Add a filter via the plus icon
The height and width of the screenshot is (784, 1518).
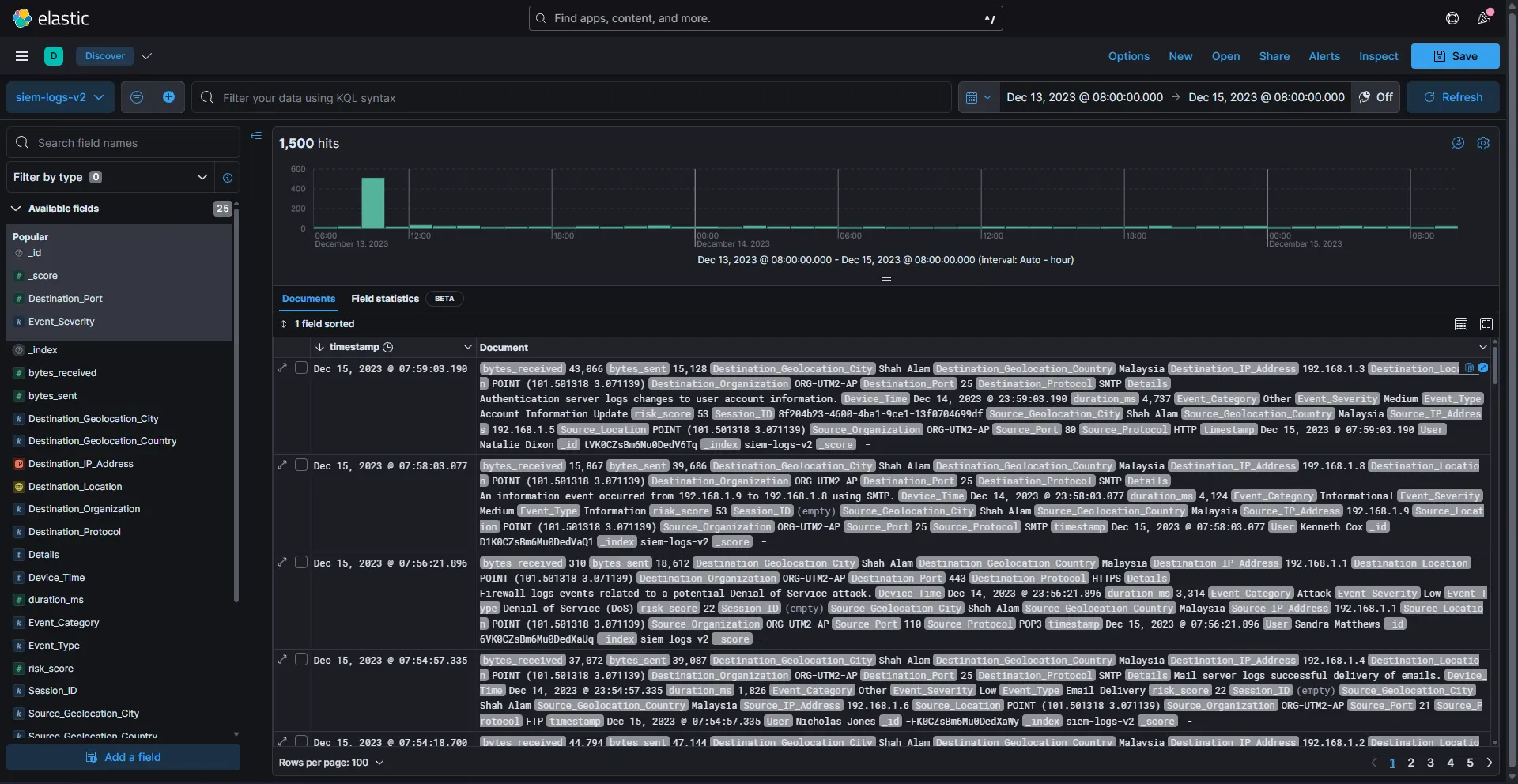(168, 97)
